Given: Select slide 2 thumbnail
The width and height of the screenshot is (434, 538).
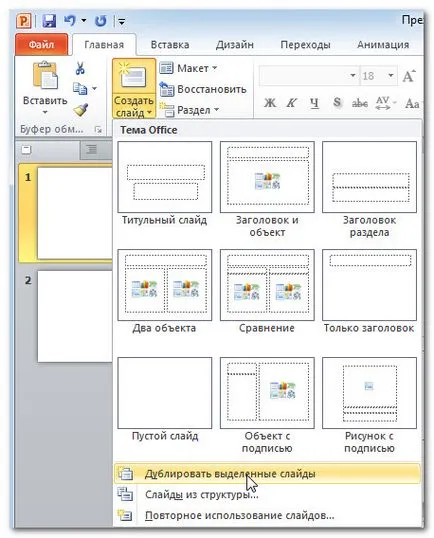Looking at the screenshot, I should [75, 316].
